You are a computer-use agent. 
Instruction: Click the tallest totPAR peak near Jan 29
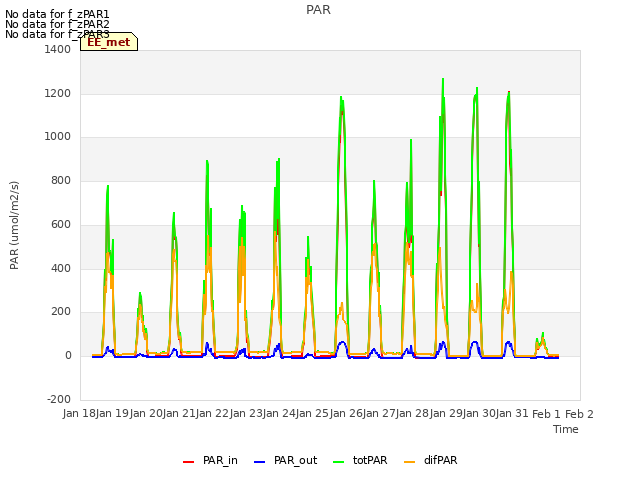443,80
